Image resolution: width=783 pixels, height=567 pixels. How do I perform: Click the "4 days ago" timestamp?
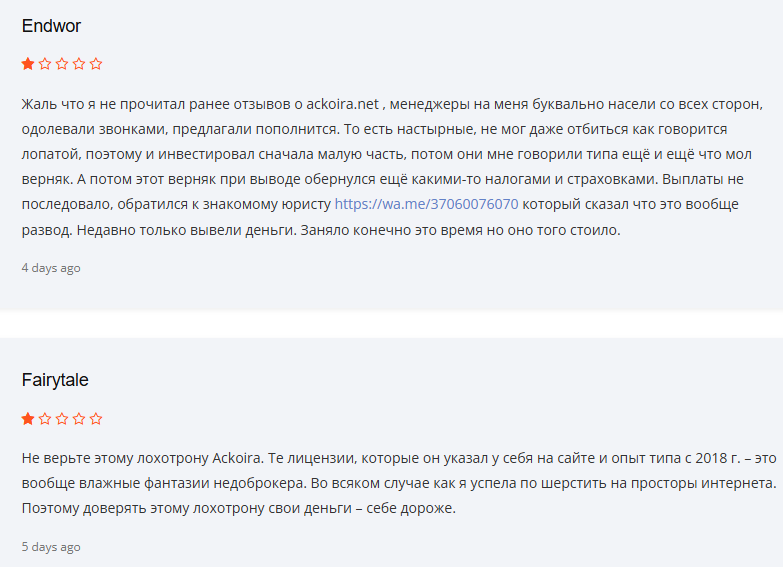(x=51, y=268)
